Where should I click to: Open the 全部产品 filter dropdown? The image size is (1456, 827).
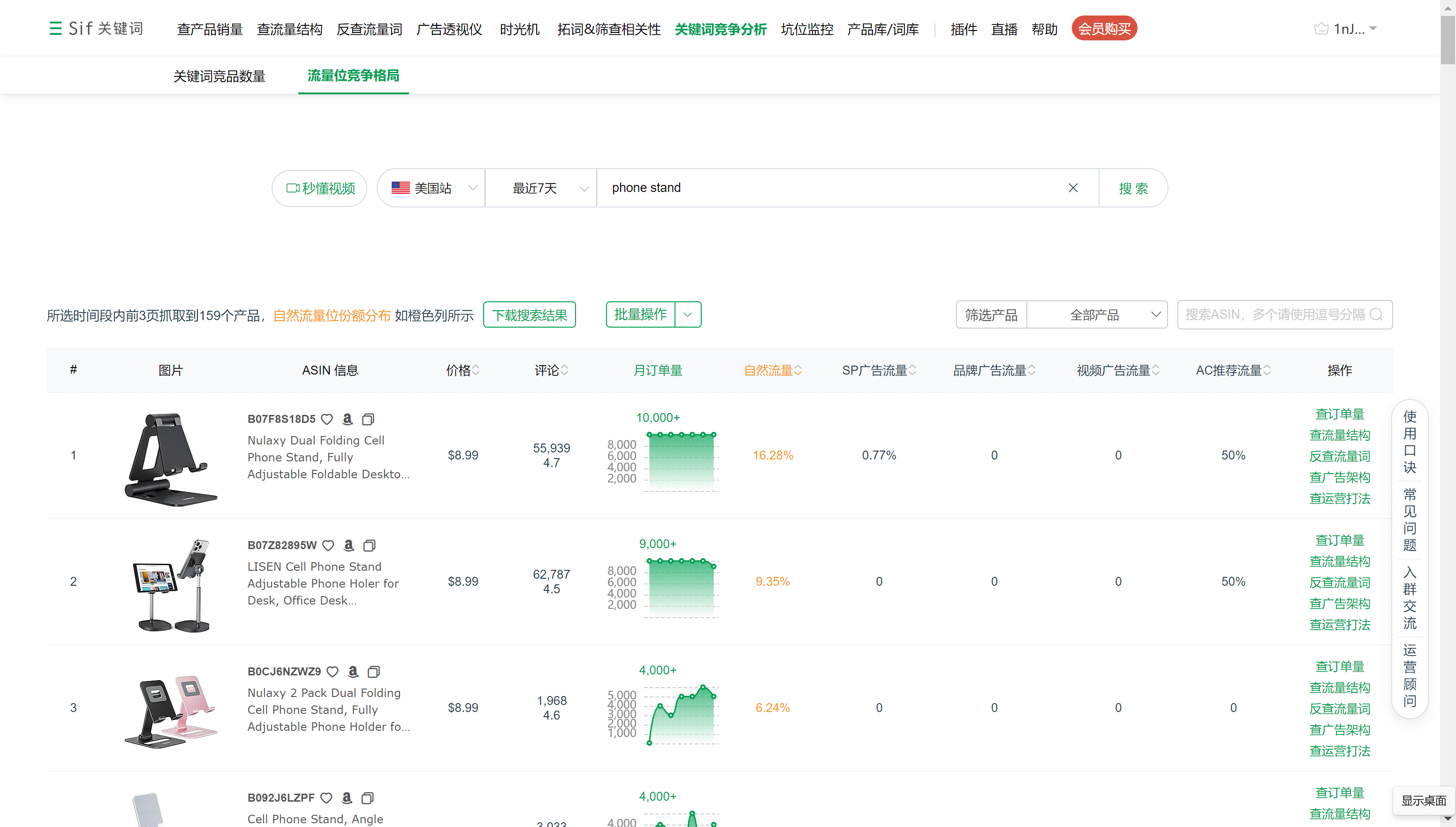point(1097,314)
